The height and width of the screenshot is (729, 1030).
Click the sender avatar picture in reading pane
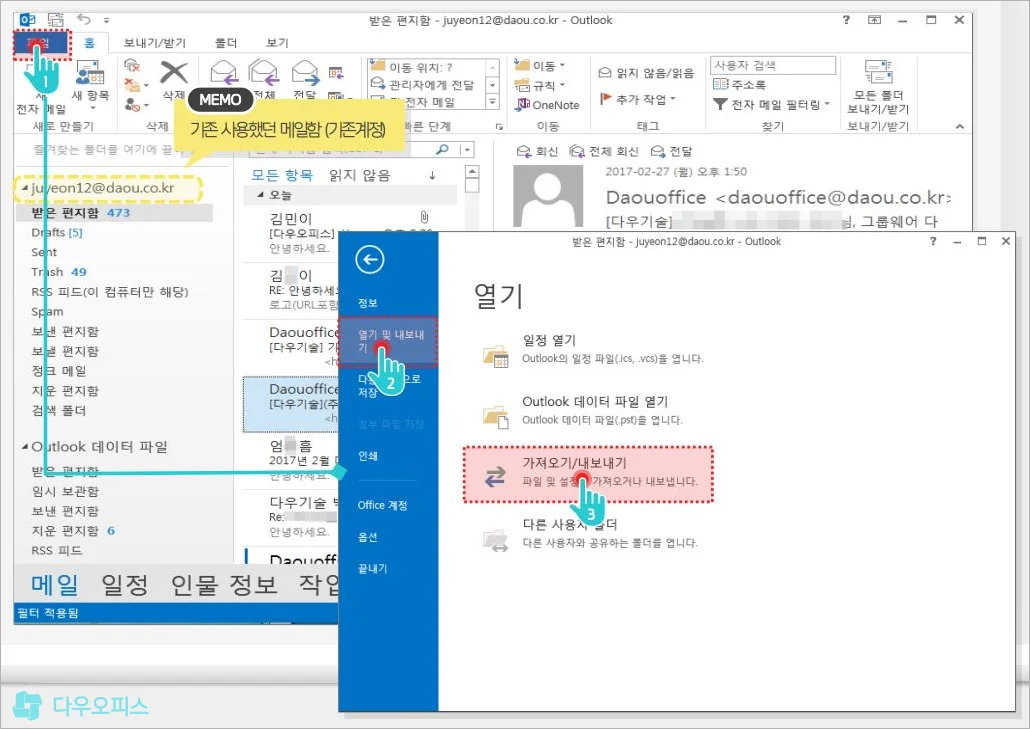click(x=548, y=196)
